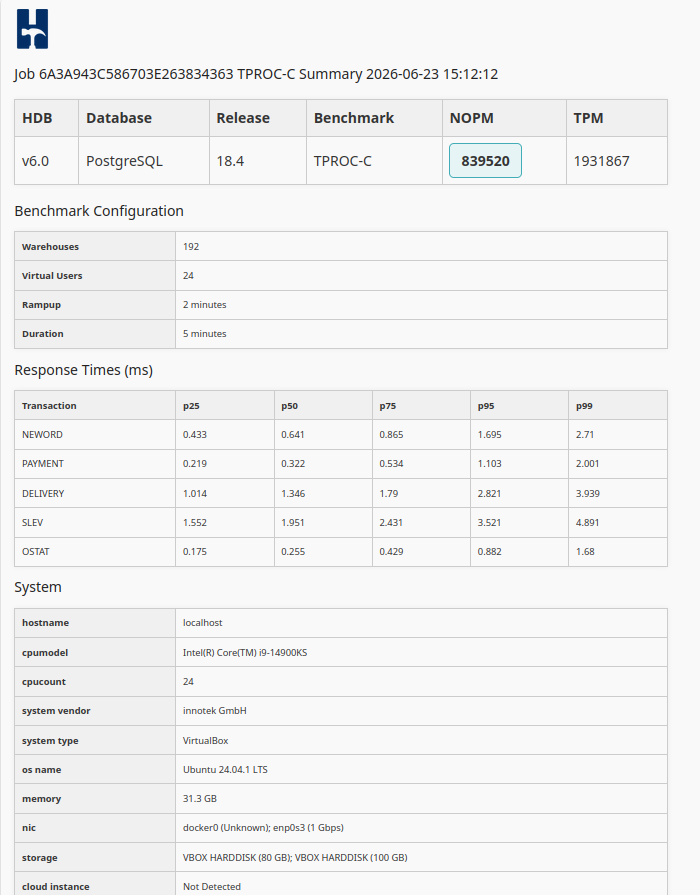
Task: Click the os name value Ubuntu 24.04.1 LTS
Action: click(x=225, y=770)
